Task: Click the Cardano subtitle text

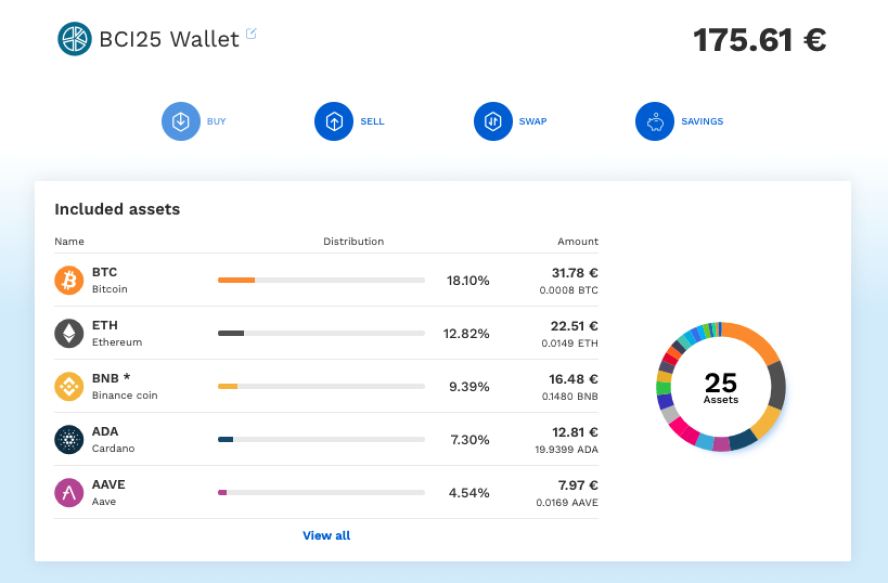Action: pos(113,448)
